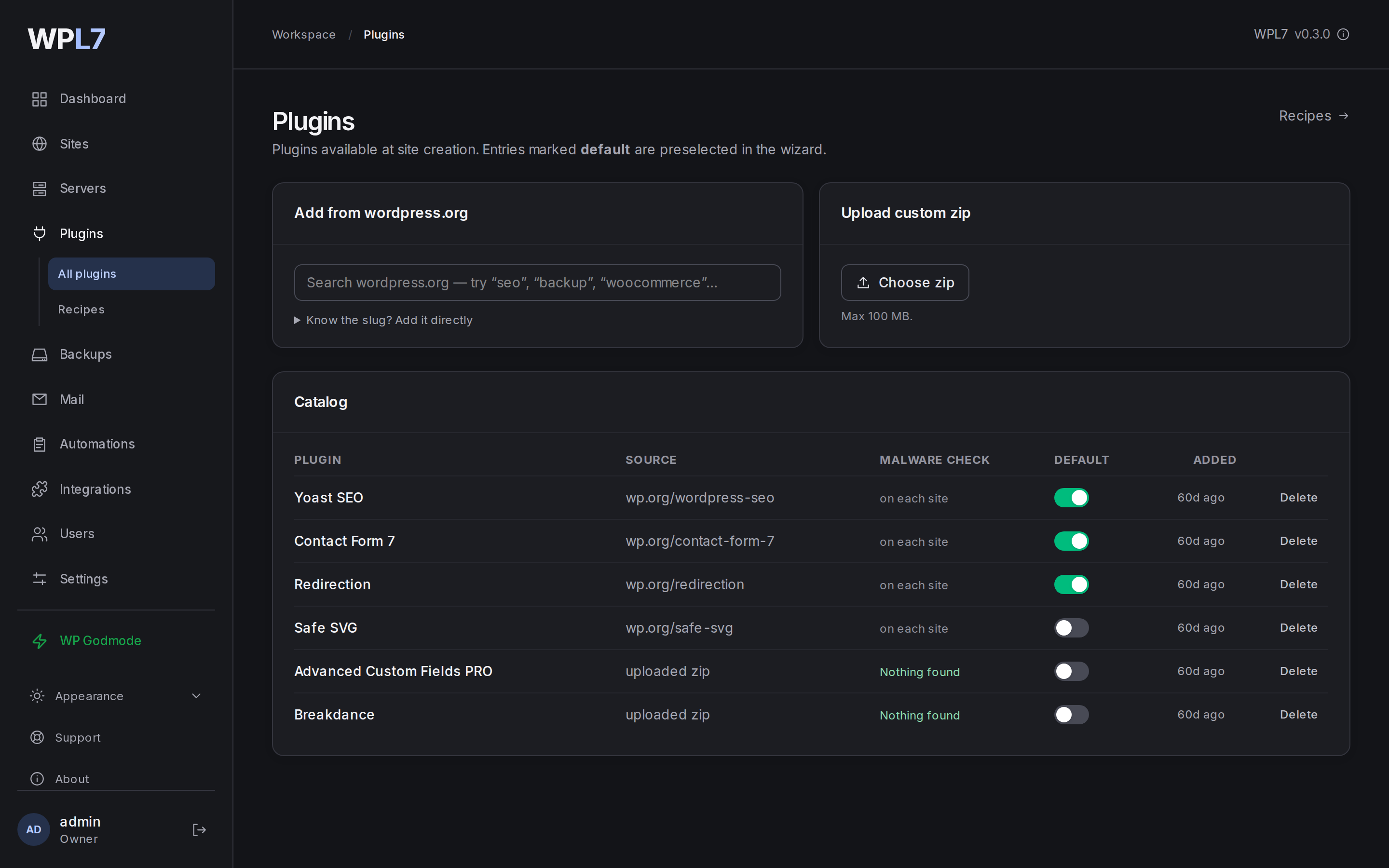Toggle Breakdance default switch on
1389x868 pixels.
1071,715
